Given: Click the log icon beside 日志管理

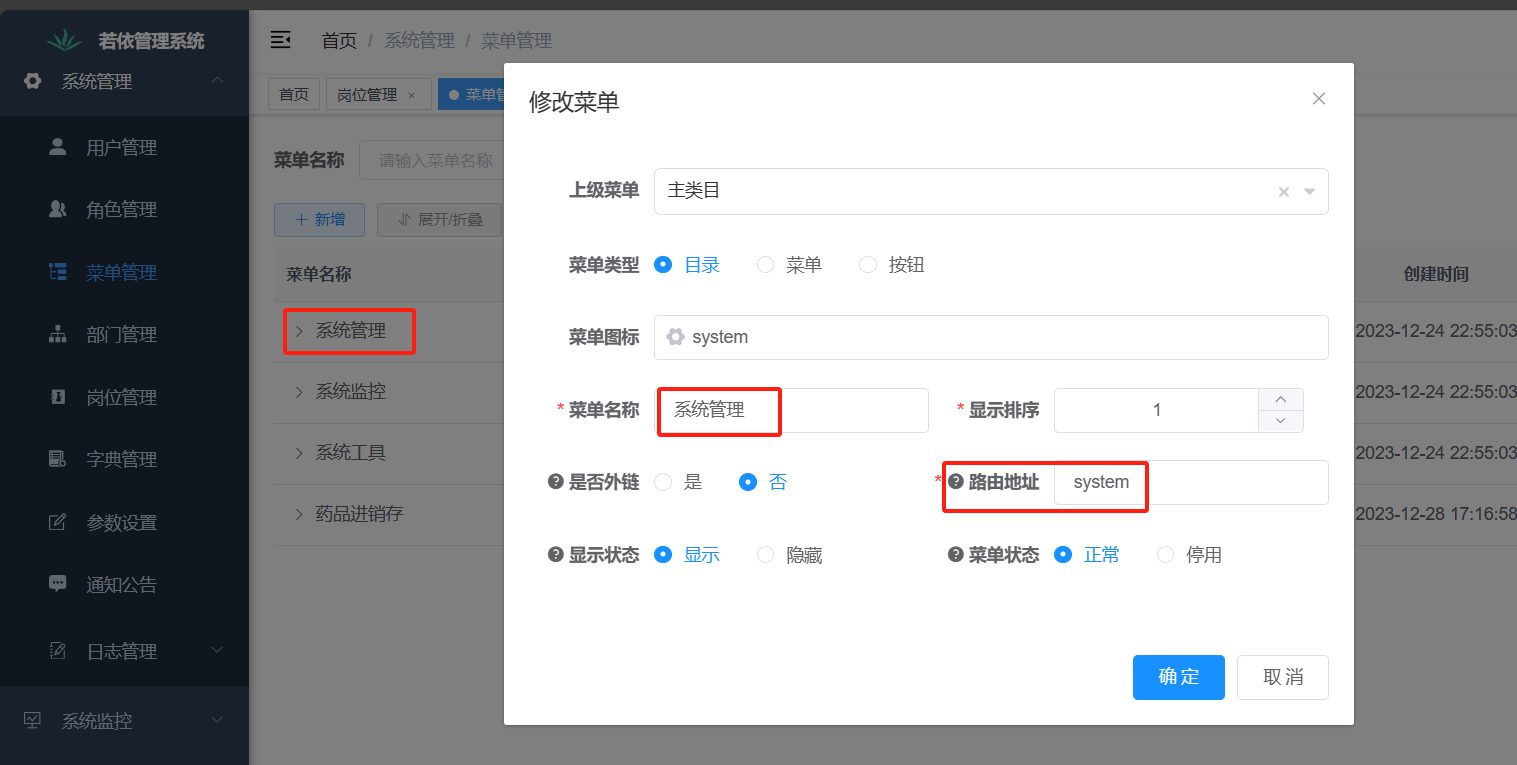Looking at the screenshot, I should pyautogui.click(x=58, y=651).
